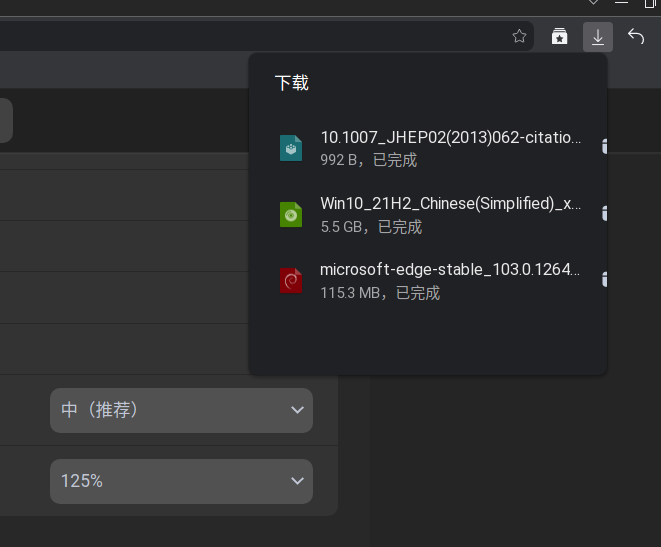This screenshot has height=547, width=661.
Task: Delete the JHEP citation download entry
Action: point(604,146)
